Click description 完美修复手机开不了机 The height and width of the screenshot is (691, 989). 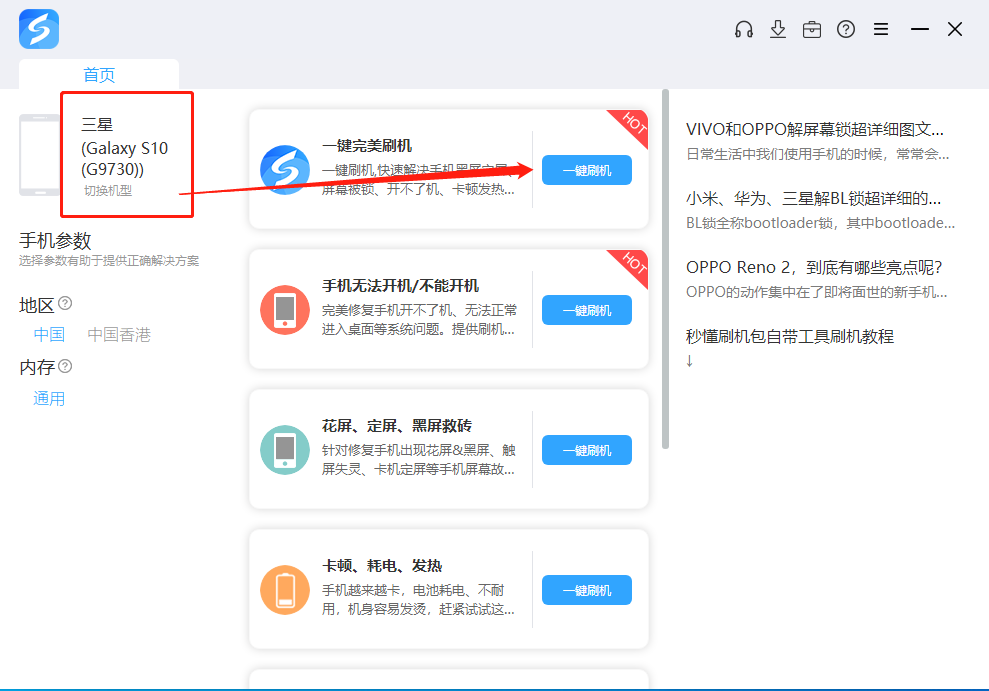(x=419, y=320)
